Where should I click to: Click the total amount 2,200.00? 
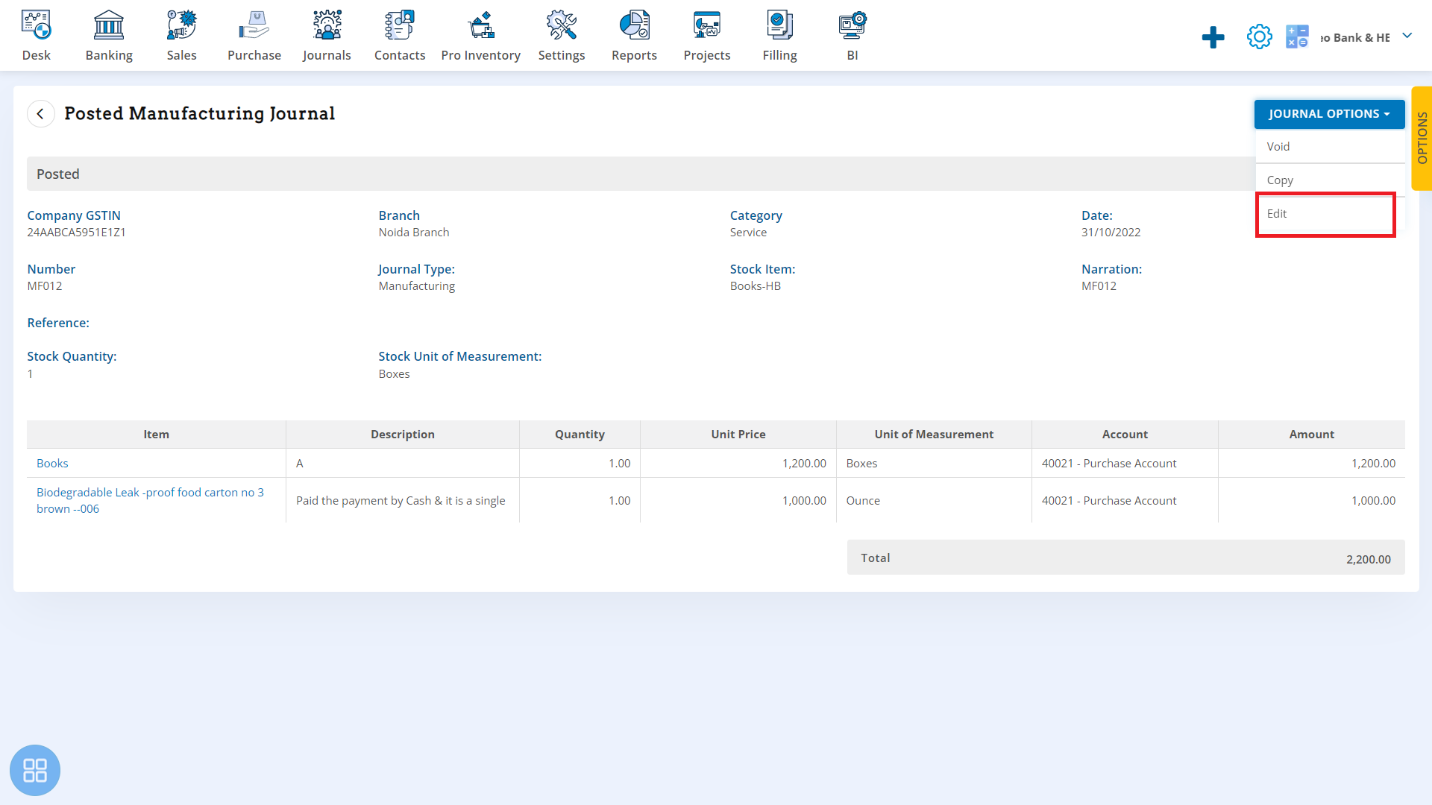tap(1368, 559)
